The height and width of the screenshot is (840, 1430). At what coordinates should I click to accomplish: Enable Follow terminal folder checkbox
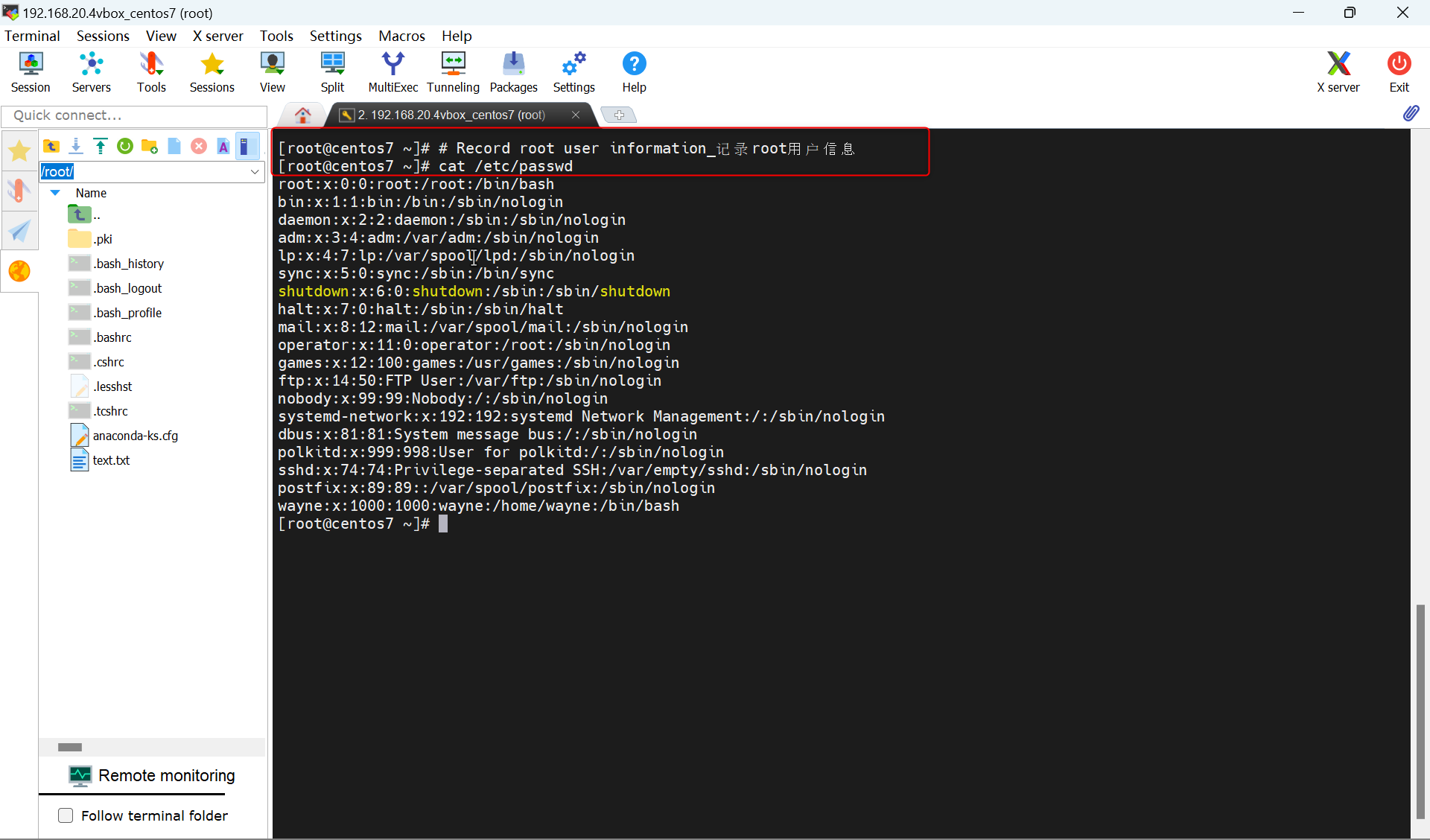coord(66,815)
